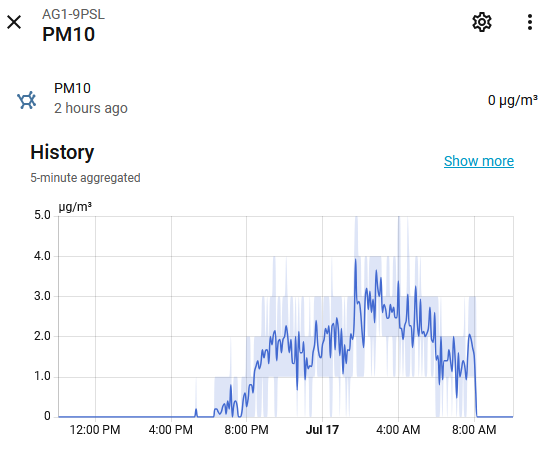Click the AG1-9PSL device name
Viewport: 544px width, 456px height.
pyautogui.click(x=73, y=14)
